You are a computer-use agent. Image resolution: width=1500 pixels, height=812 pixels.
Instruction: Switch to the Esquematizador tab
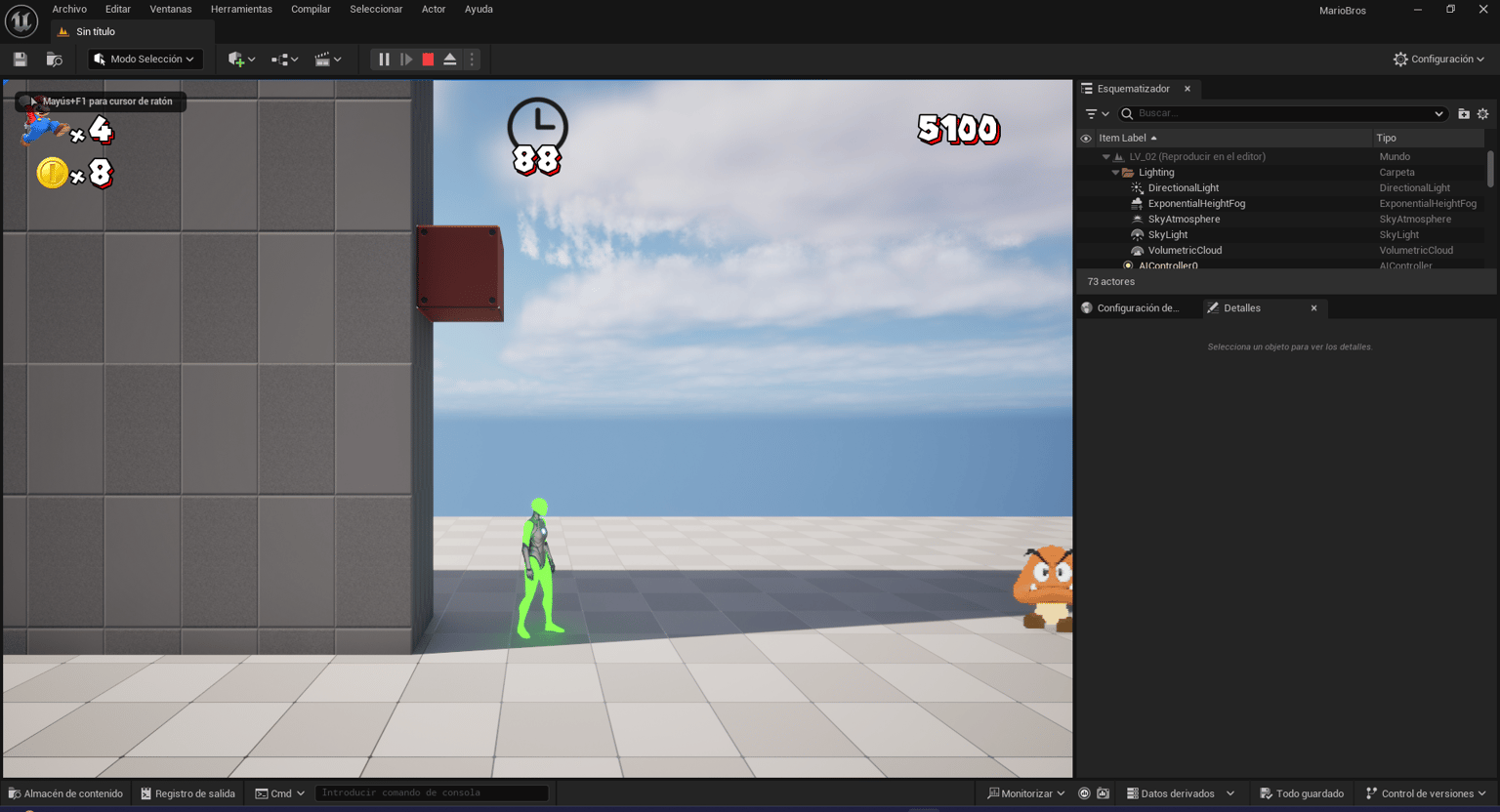pos(1133,89)
